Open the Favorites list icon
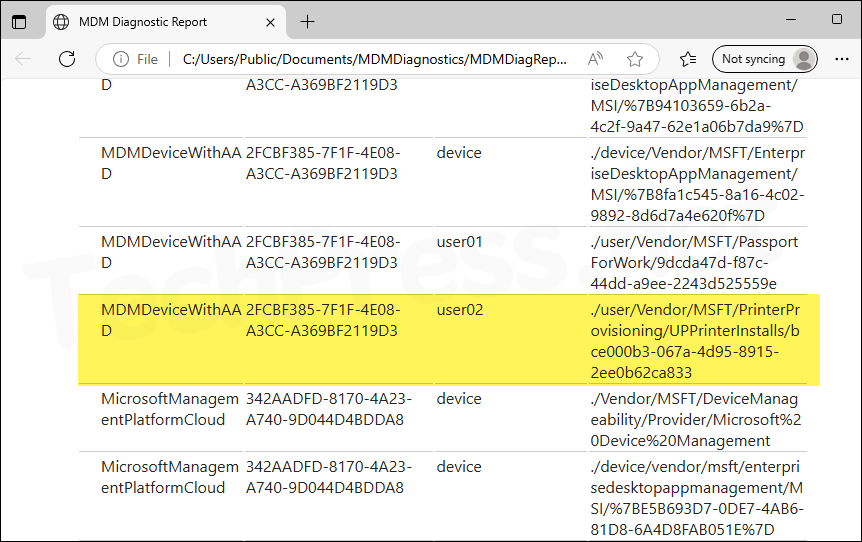Image resolution: width=862 pixels, height=542 pixels. point(688,59)
